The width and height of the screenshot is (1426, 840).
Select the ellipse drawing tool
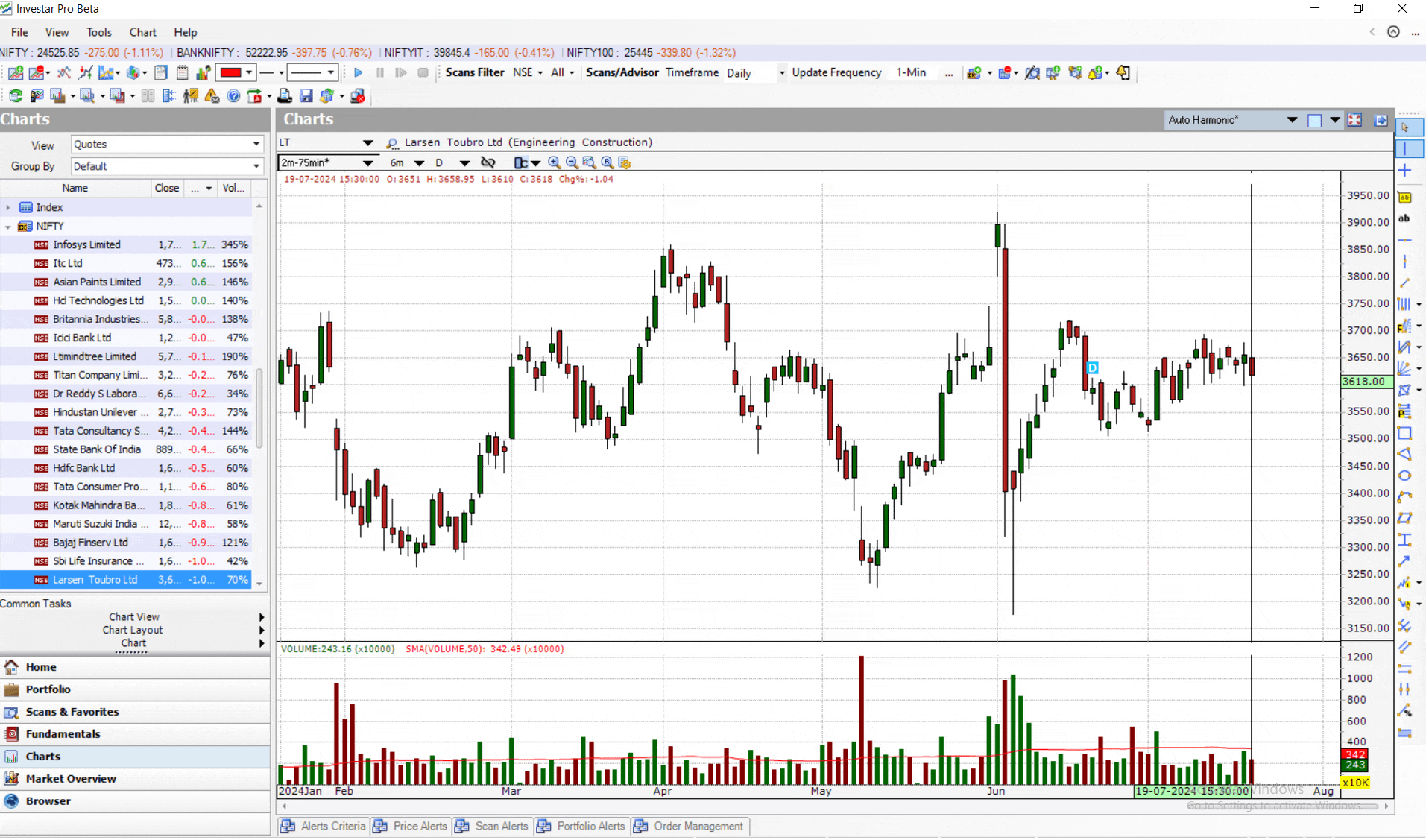(1406, 475)
